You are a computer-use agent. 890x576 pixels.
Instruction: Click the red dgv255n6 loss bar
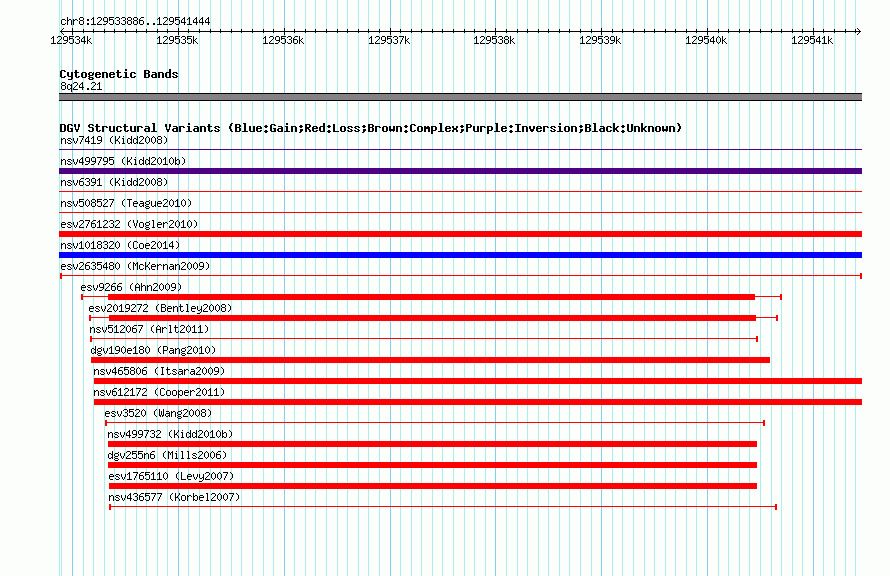tap(433, 465)
